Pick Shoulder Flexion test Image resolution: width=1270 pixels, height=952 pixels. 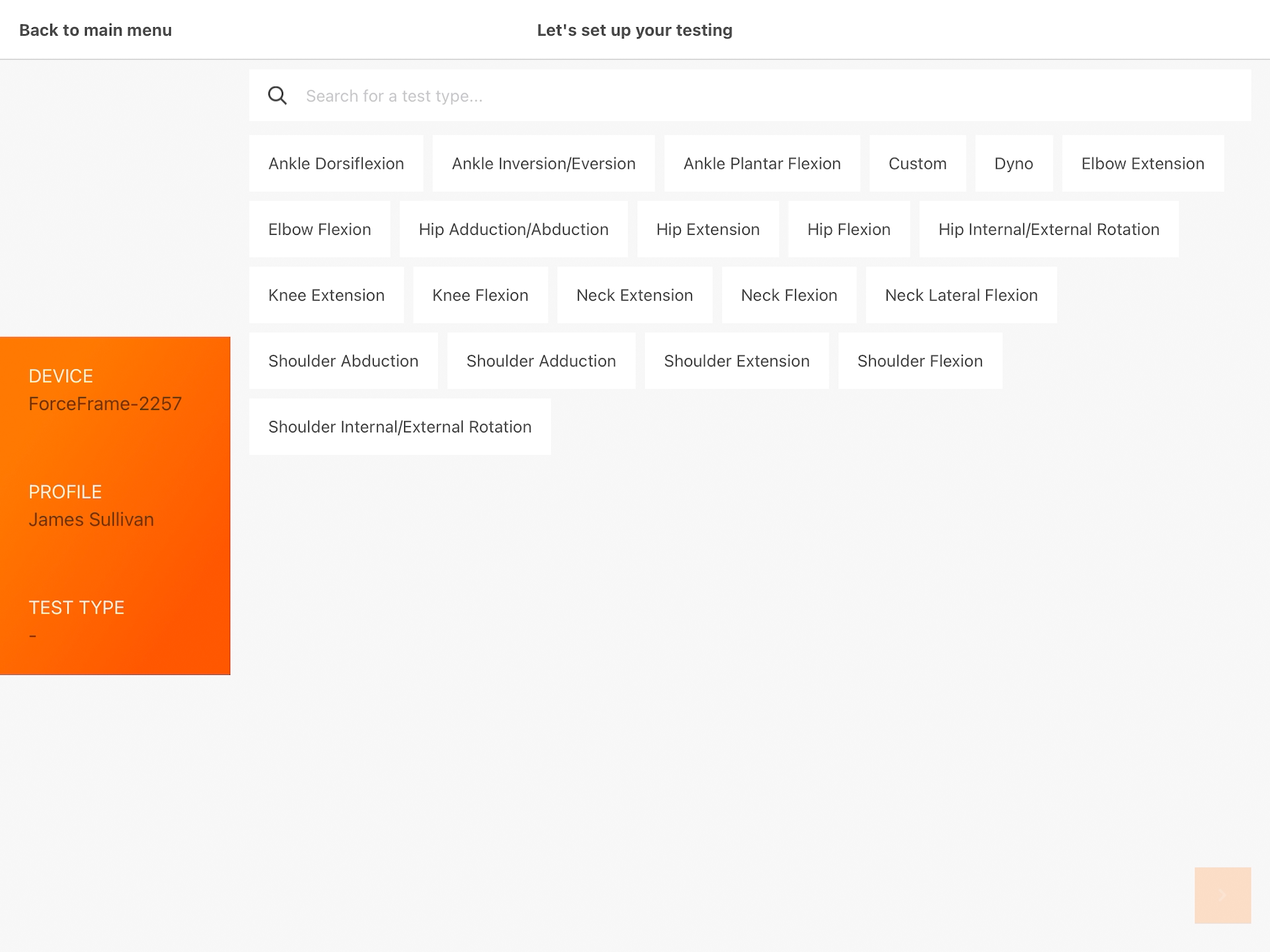pyautogui.click(x=920, y=361)
